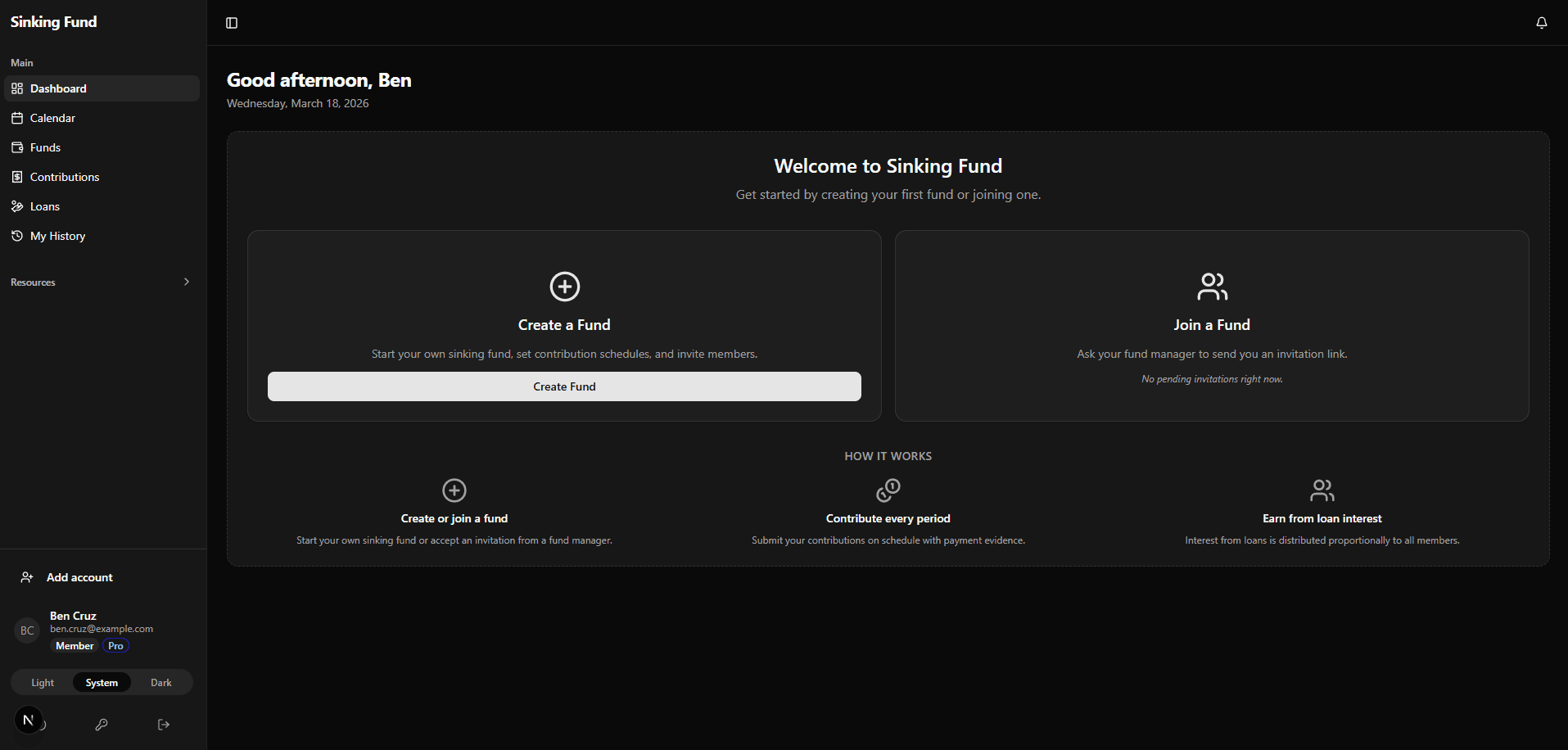Switch to Dark theme
The height and width of the screenshot is (750, 1568).
(160, 681)
